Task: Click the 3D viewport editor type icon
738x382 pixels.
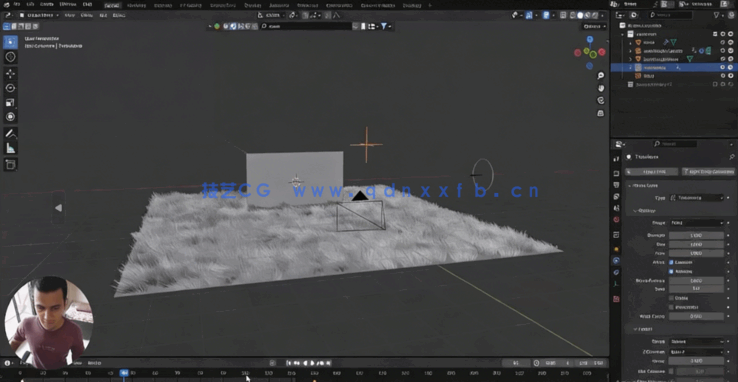Action: coord(8,15)
